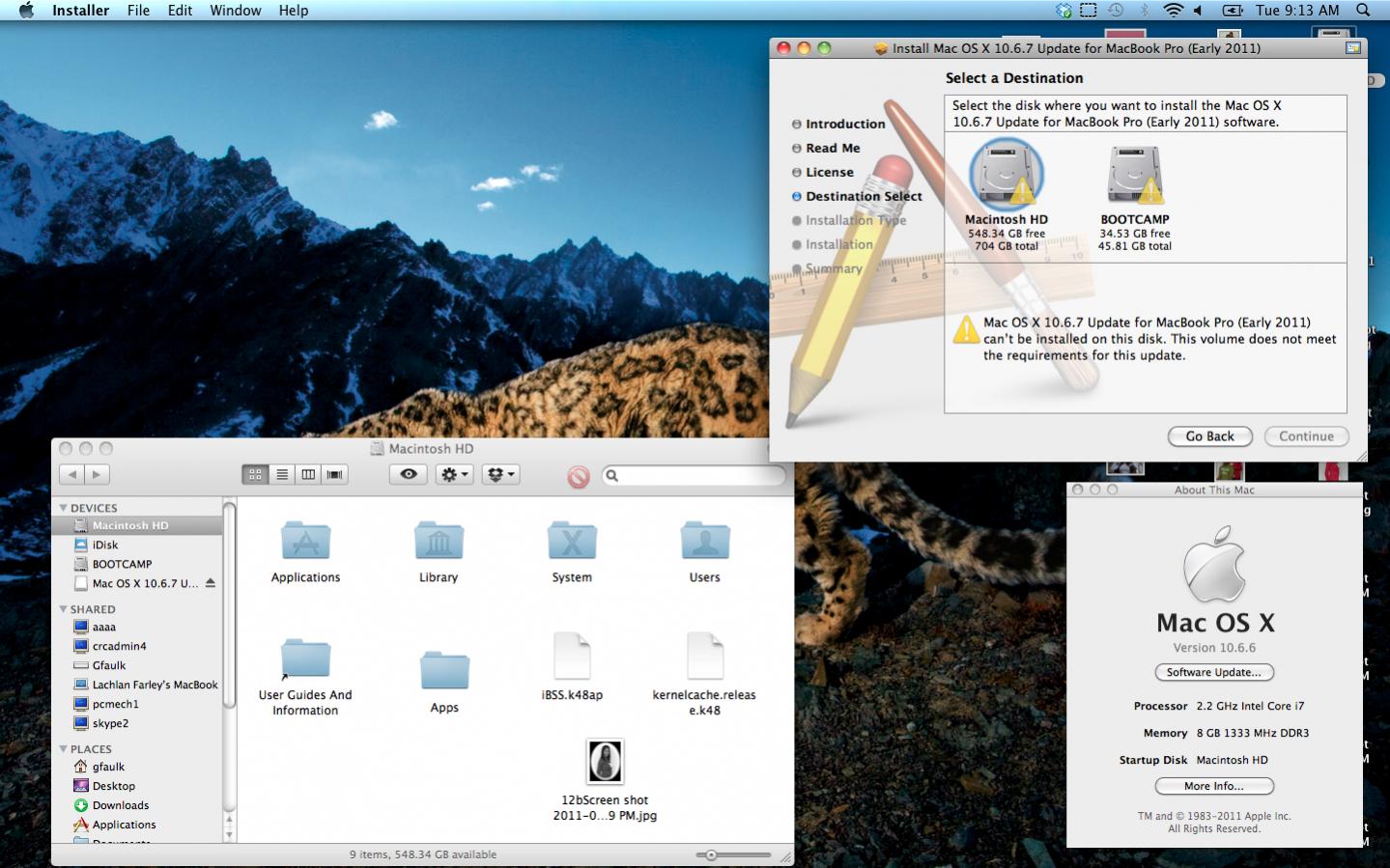The width and height of the screenshot is (1390, 868).
Task: Click the Finder search field
Action: point(694,475)
